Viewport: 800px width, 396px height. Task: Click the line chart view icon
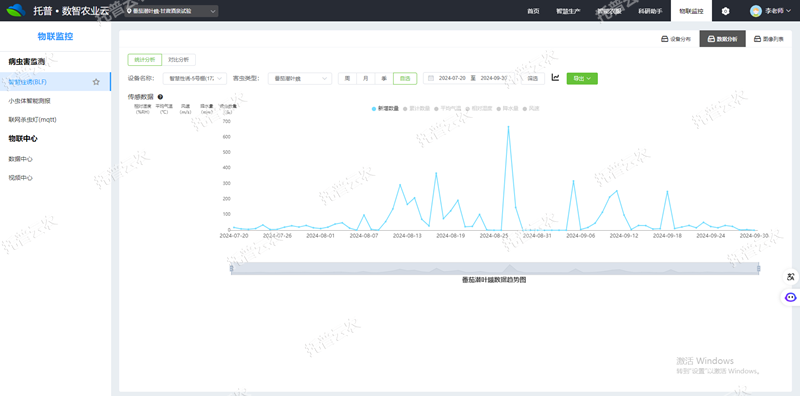[556, 78]
